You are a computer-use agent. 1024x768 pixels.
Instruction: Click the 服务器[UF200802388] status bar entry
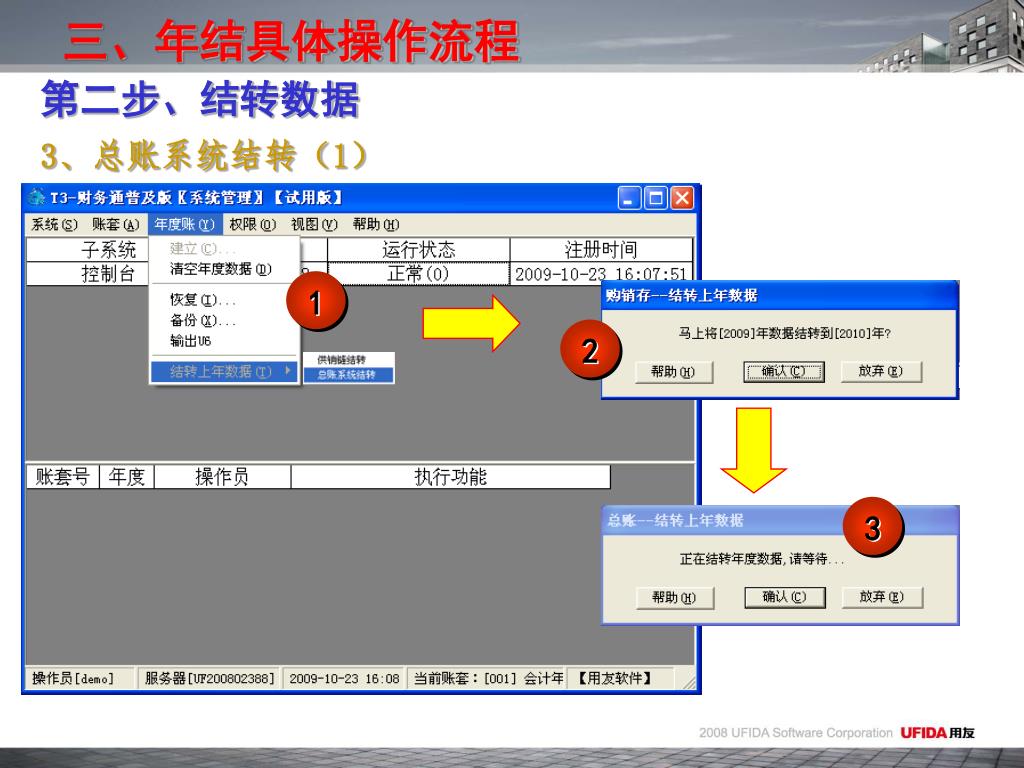210,679
